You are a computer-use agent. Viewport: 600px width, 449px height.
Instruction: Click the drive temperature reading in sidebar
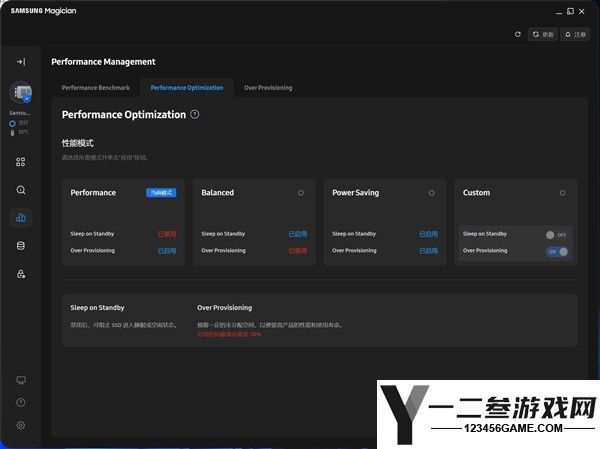(x=20, y=132)
